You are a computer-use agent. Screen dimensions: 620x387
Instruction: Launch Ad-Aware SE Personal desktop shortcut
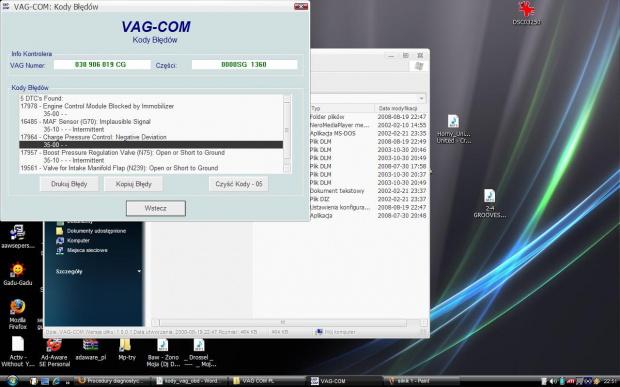(x=55, y=353)
